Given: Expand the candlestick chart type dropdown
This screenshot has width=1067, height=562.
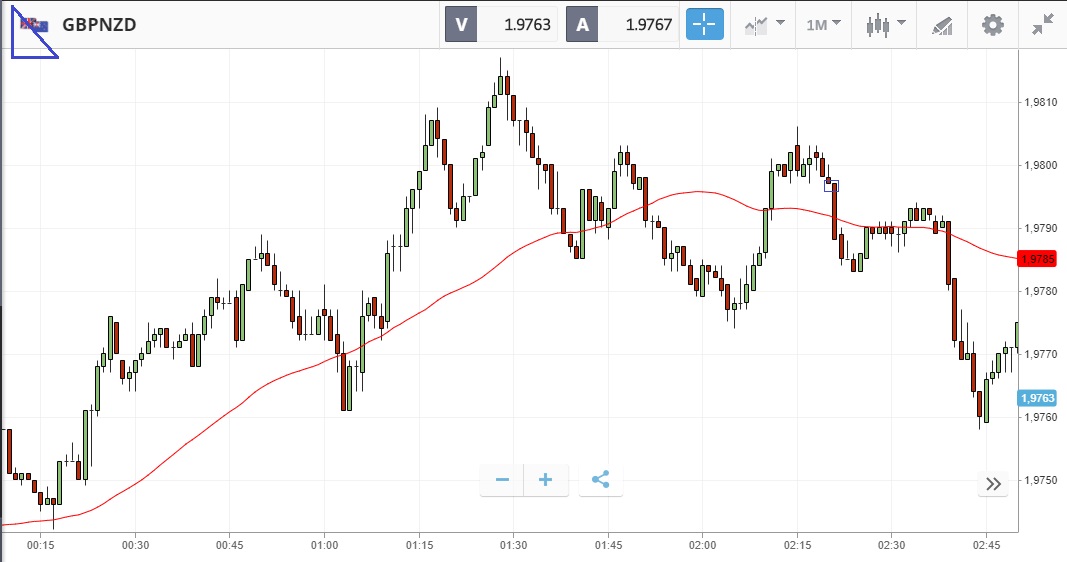Looking at the screenshot, I should 886,25.
